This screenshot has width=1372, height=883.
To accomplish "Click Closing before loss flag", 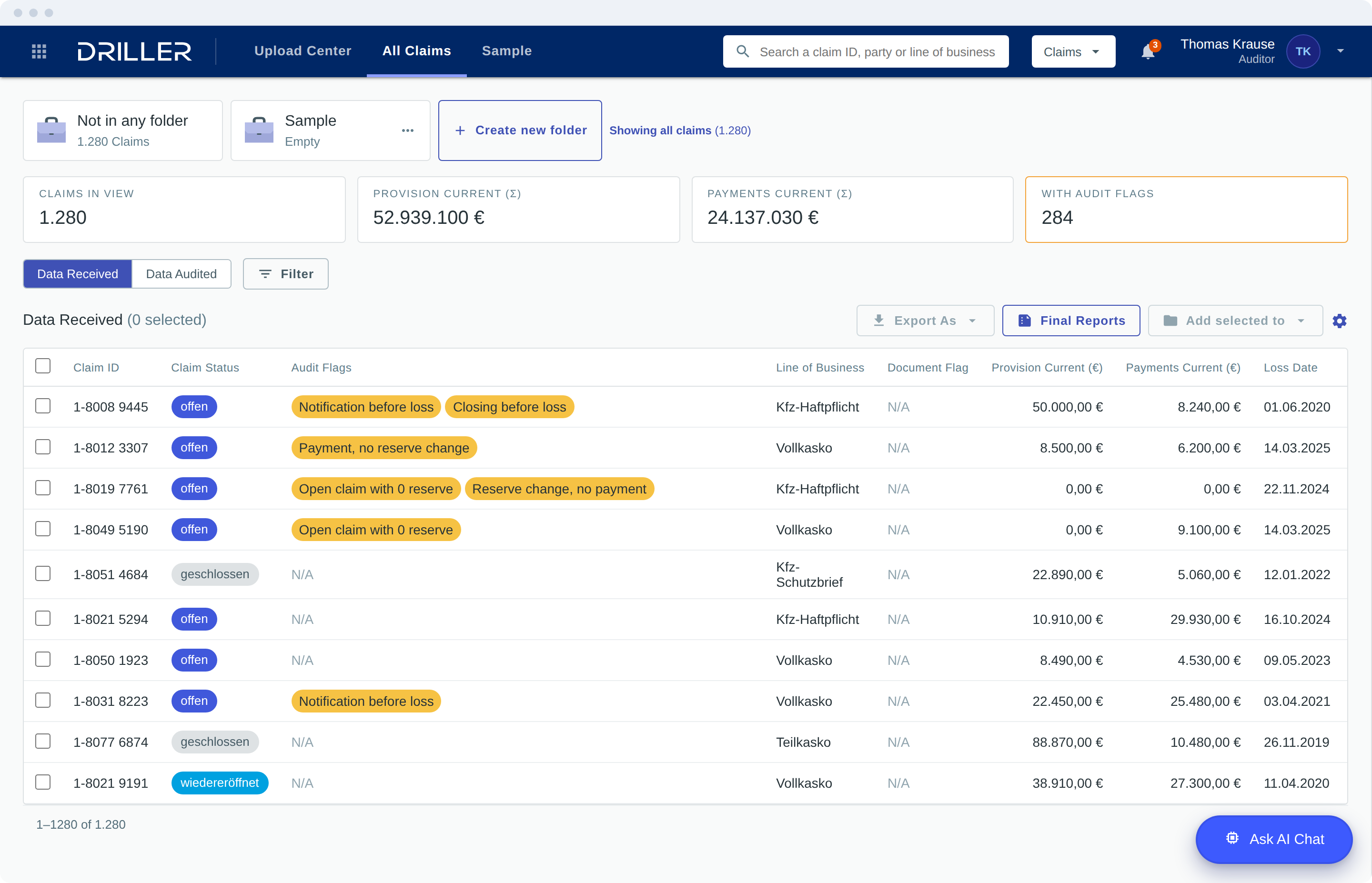I will 510,407.
